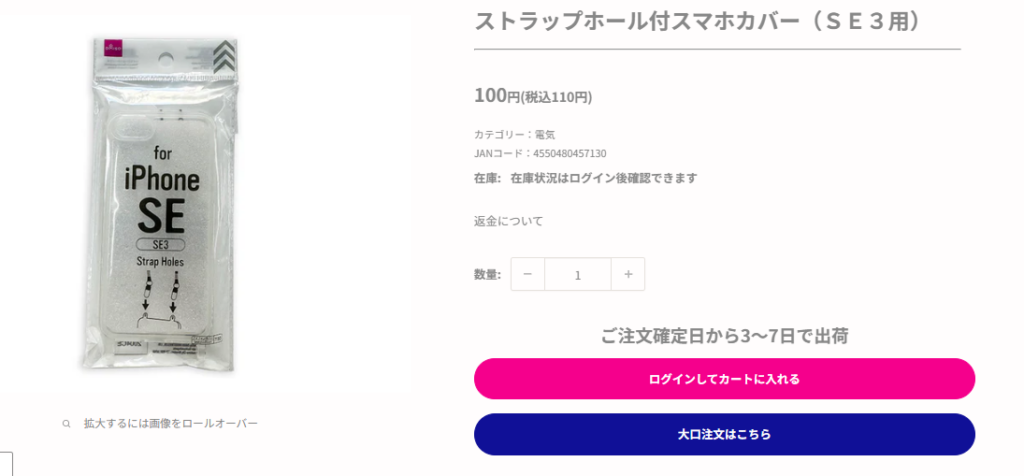Viewport: 1024px width, 476px height.
Task: Open the 大口注文はこちら bulk order button
Action: pyautogui.click(x=724, y=434)
